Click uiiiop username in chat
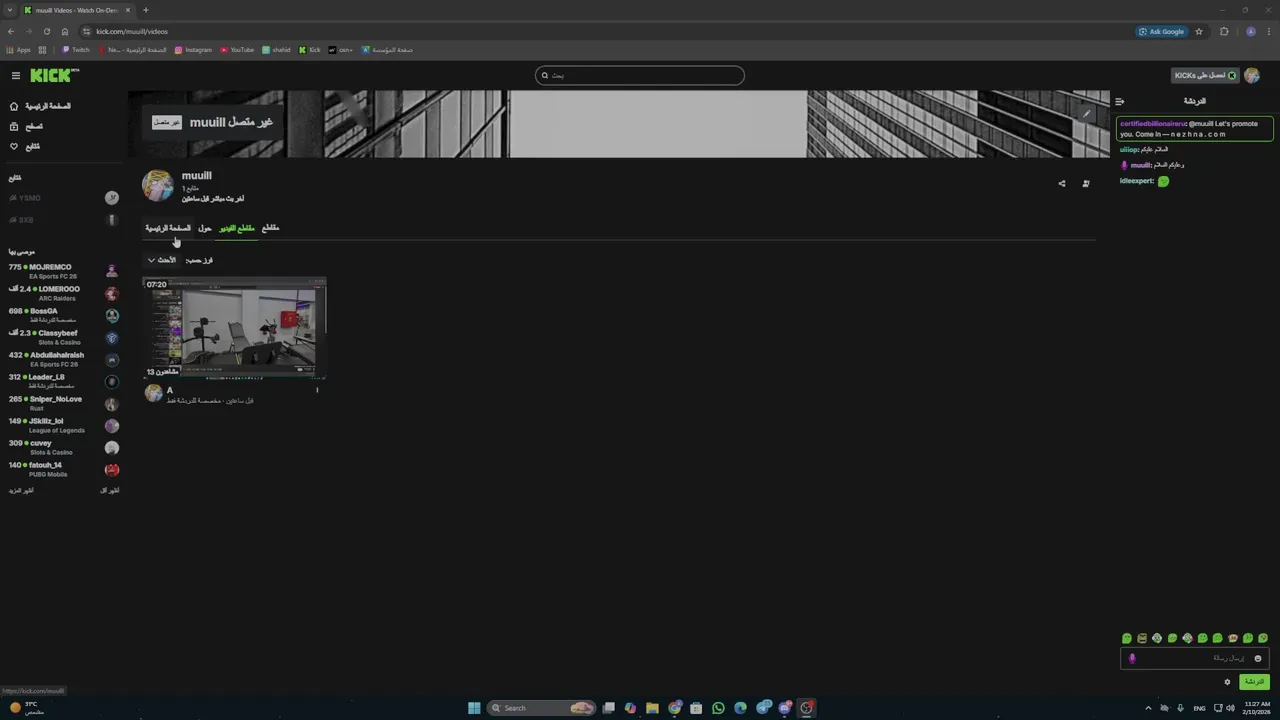 pyautogui.click(x=1128, y=149)
